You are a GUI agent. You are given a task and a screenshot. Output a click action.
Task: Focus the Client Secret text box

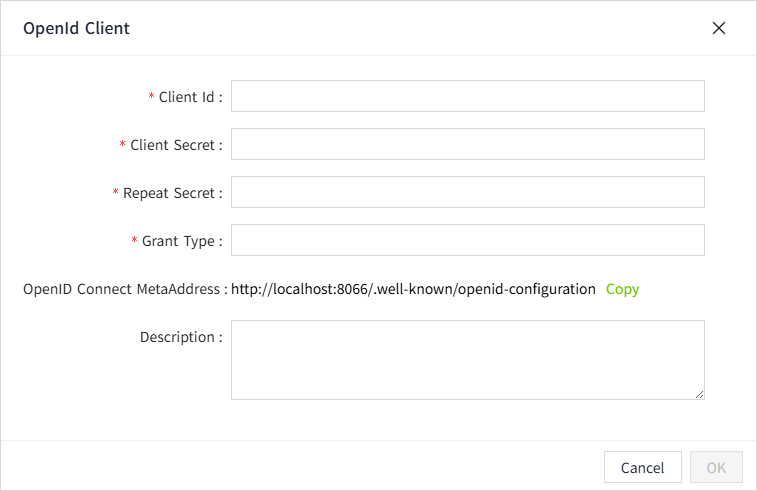click(x=467, y=144)
